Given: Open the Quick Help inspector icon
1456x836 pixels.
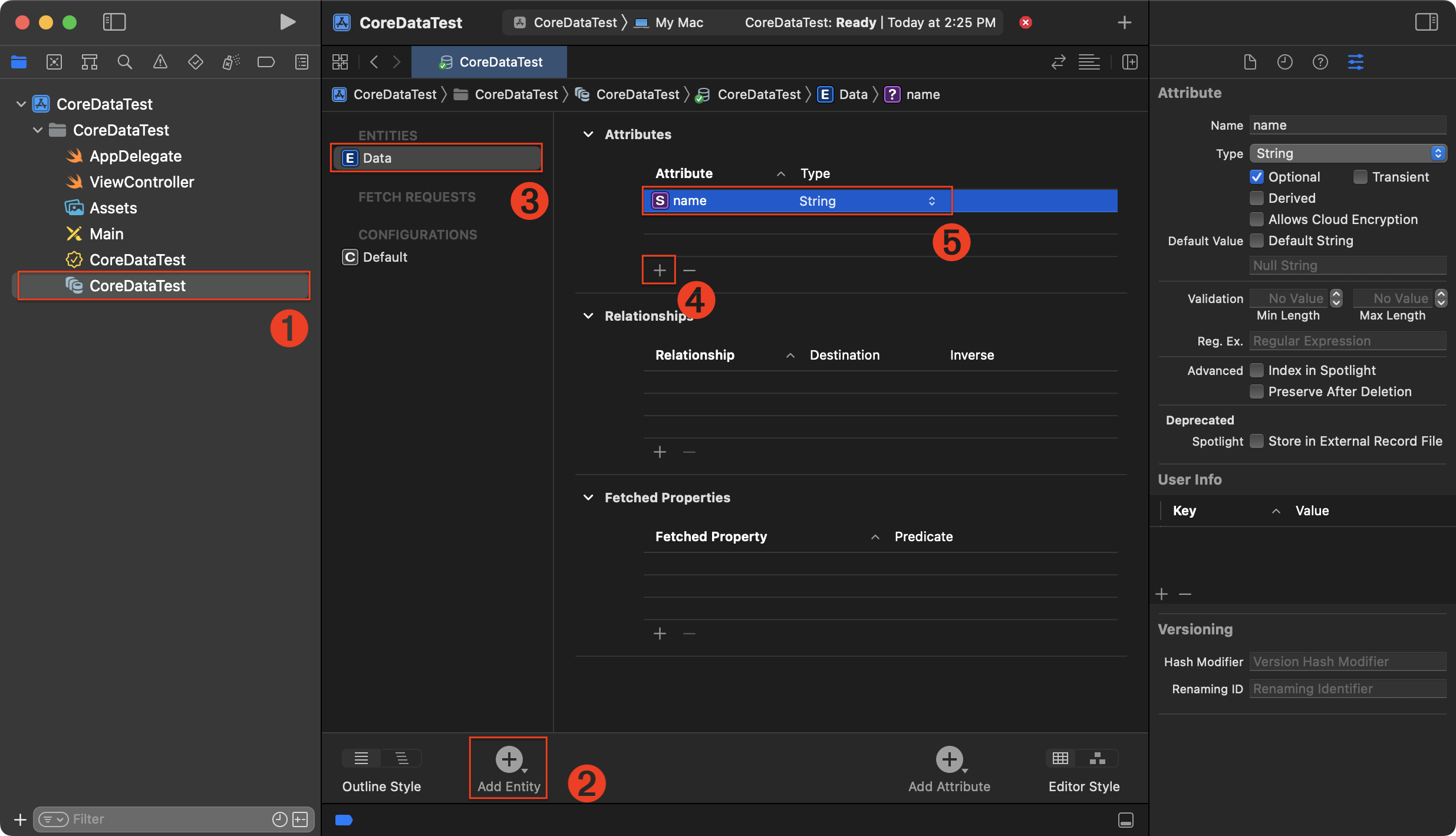Looking at the screenshot, I should [1320, 62].
